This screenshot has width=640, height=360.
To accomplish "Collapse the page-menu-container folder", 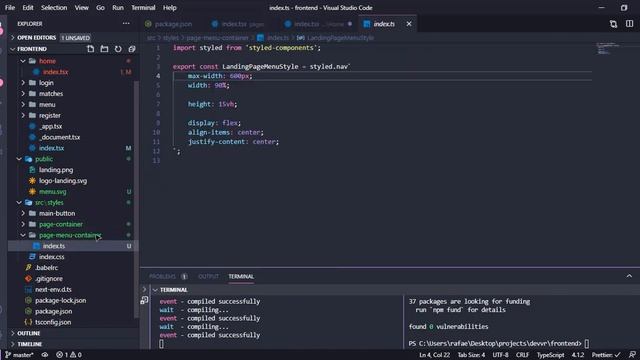I will point(23,235).
